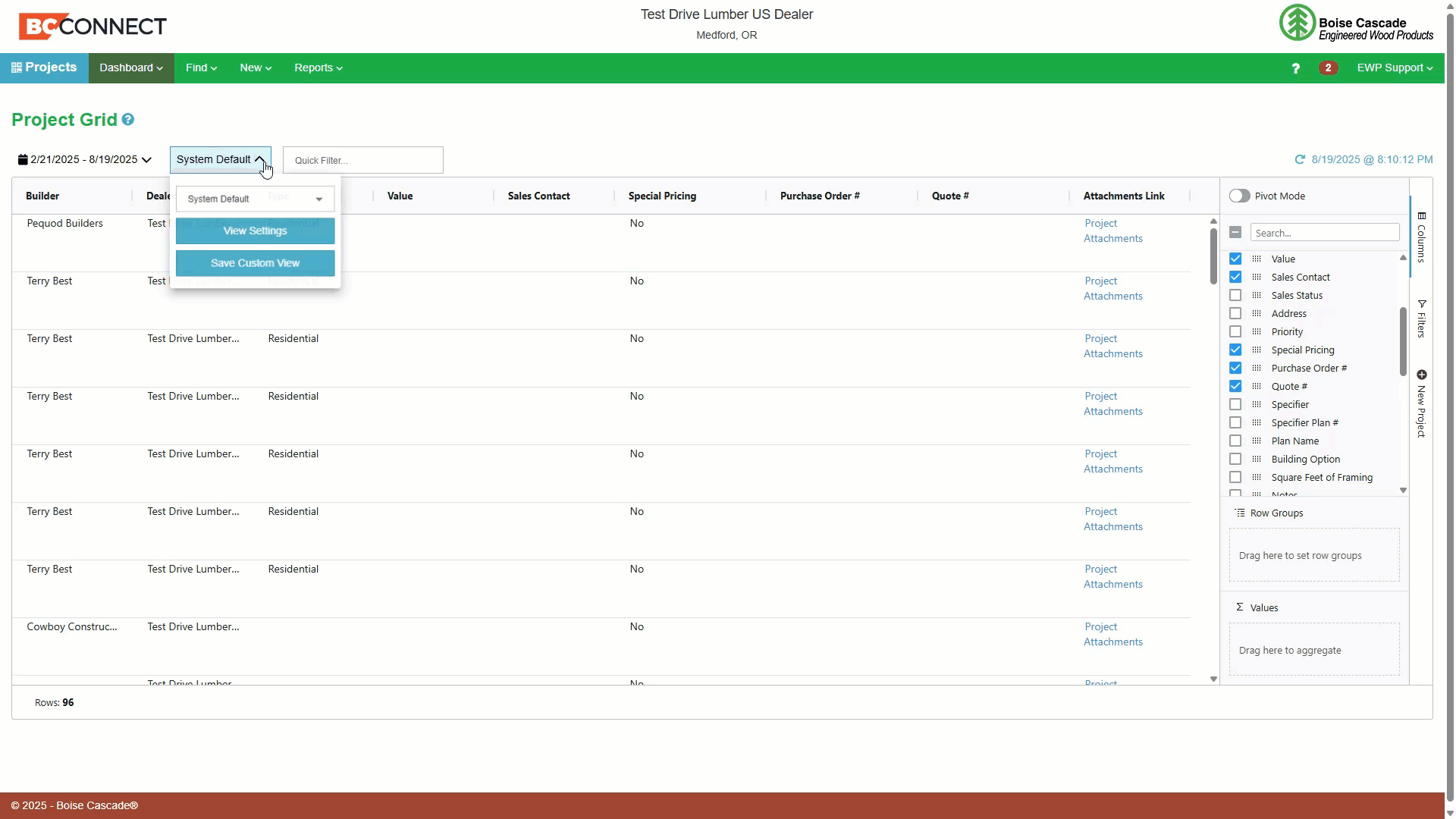
Task: Open the New menu
Action: coord(256,67)
